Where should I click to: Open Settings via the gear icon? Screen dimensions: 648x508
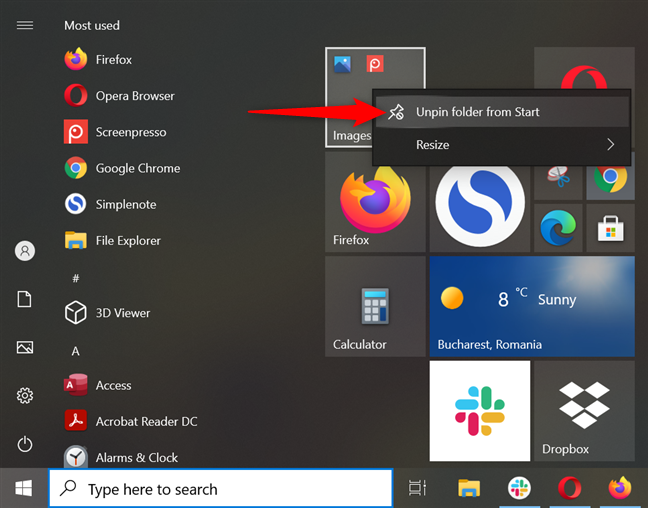25,396
